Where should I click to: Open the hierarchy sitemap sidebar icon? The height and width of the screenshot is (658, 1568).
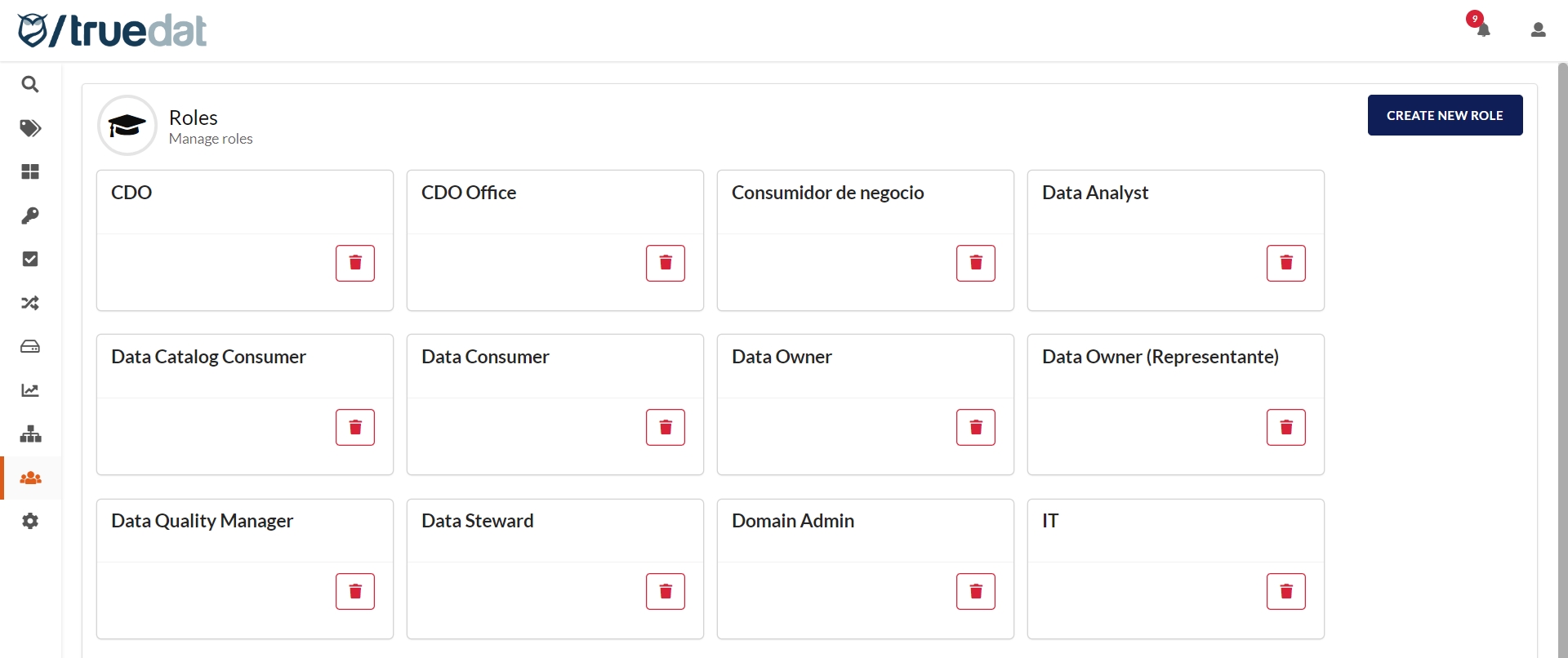pyautogui.click(x=30, y=434)
